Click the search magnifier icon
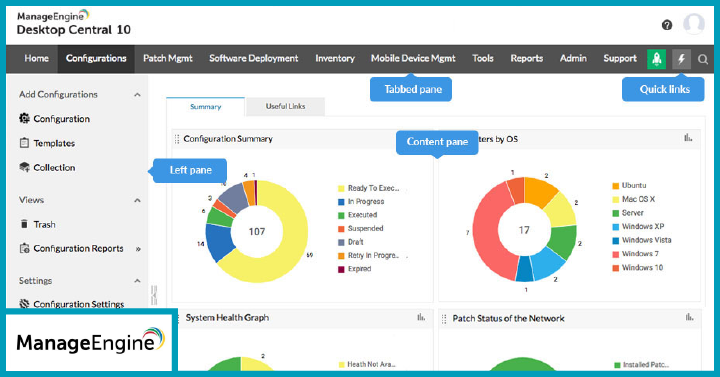 703,59
